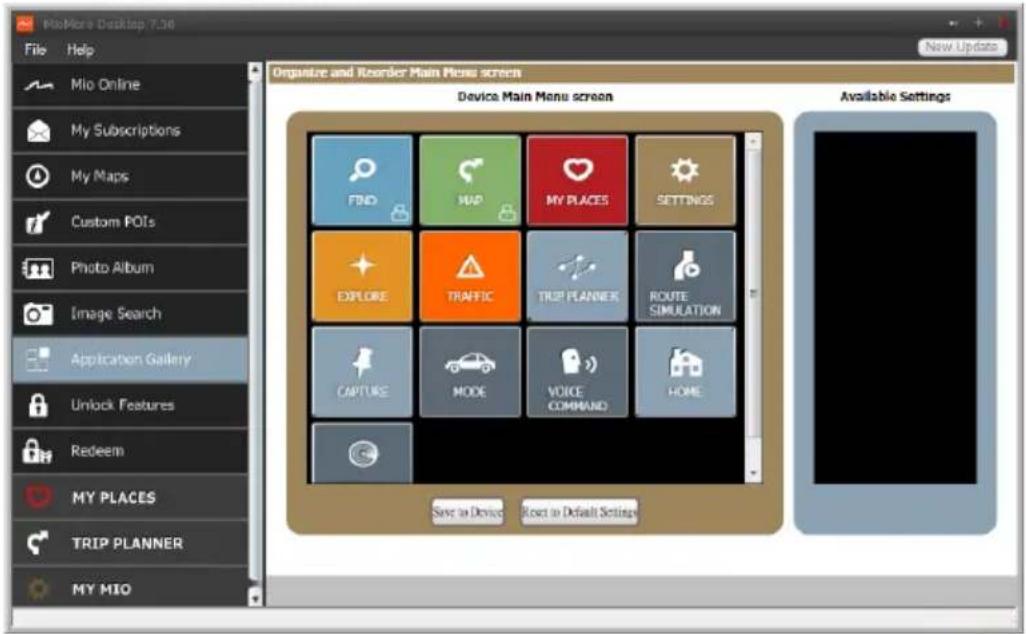This screenshot has height=634, width=1026.
Task: Select the HOME house tile
Action: (685, 372)
